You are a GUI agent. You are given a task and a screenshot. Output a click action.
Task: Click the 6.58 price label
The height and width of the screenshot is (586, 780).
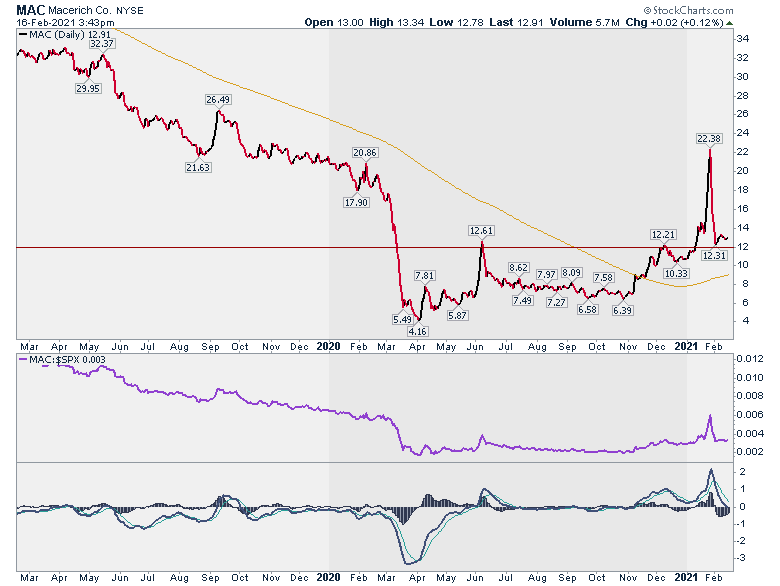(587, 309)
